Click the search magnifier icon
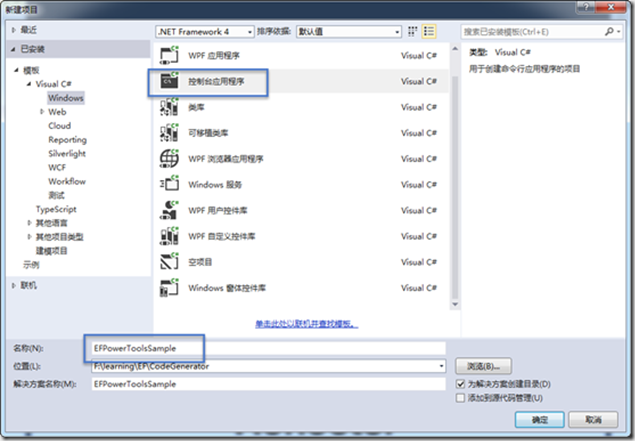Image resolution: width=635 pixels, height=441 pixels. pos(609,32)
